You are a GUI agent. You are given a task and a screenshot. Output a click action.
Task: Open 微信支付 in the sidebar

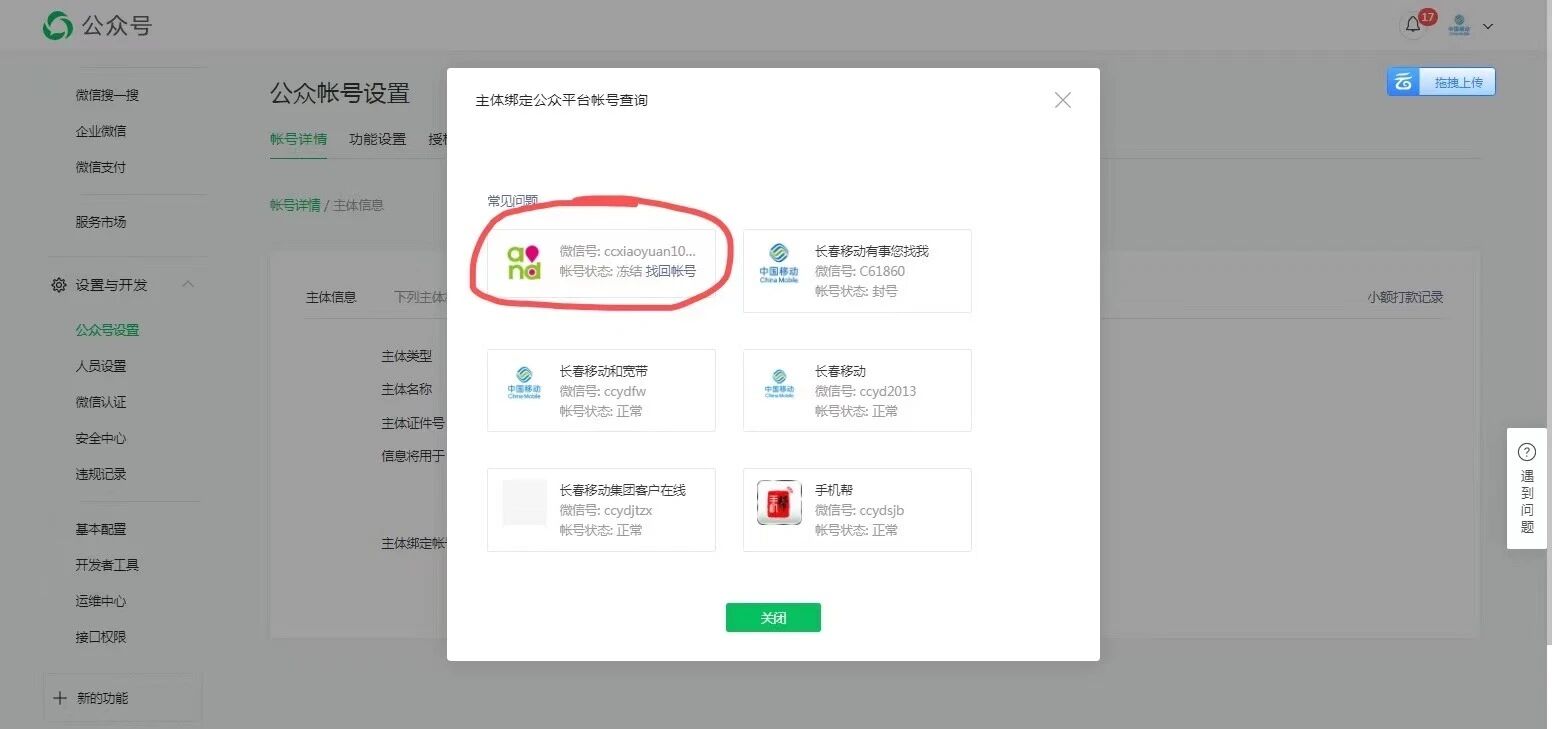pos(101,167)
